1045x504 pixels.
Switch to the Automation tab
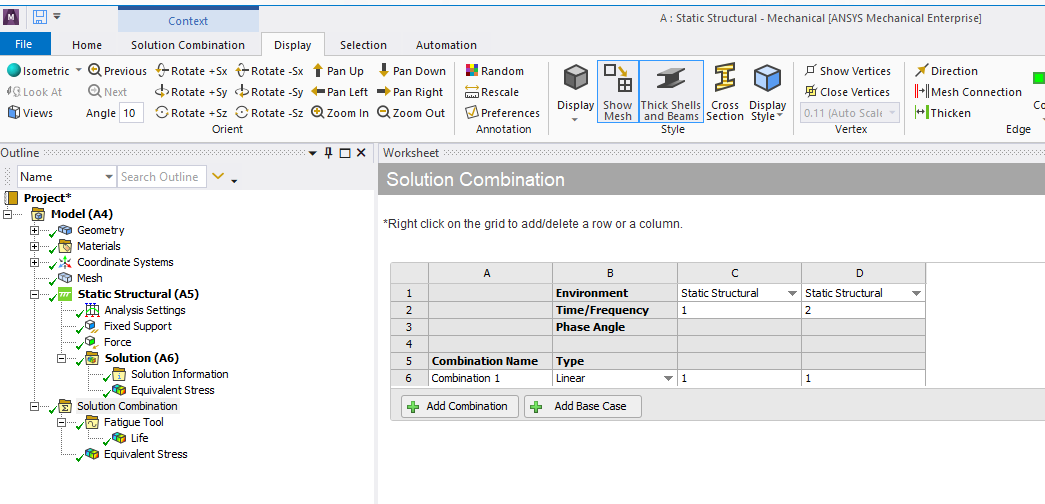(x=447, y=45)
